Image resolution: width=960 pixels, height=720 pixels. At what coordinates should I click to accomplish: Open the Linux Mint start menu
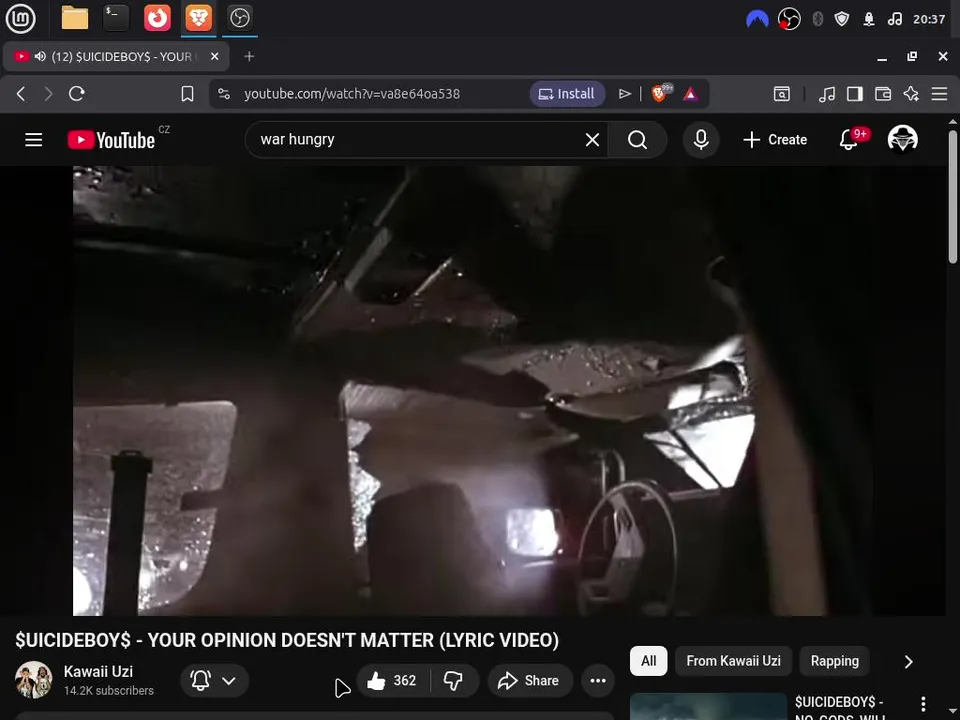pyautogui.click(x=20, y=18)
